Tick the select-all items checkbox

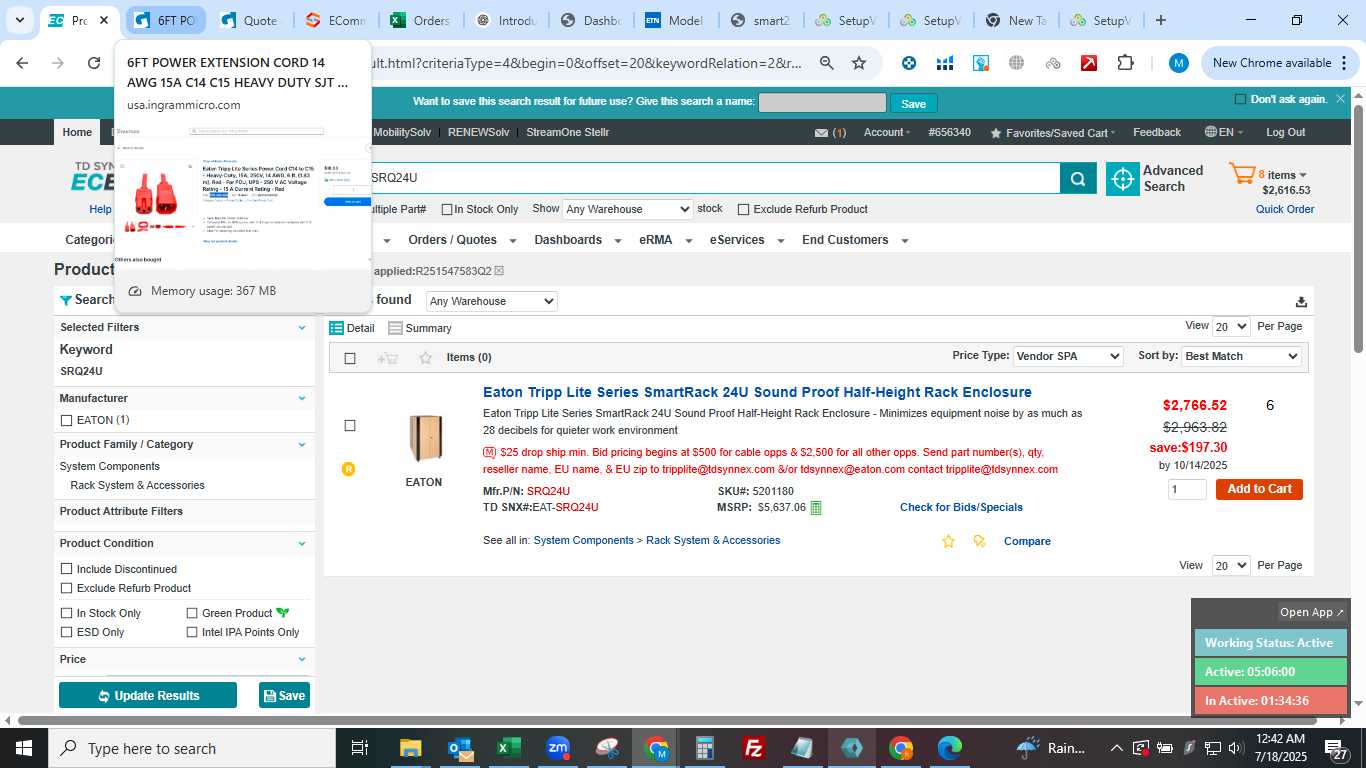point(350,358)
